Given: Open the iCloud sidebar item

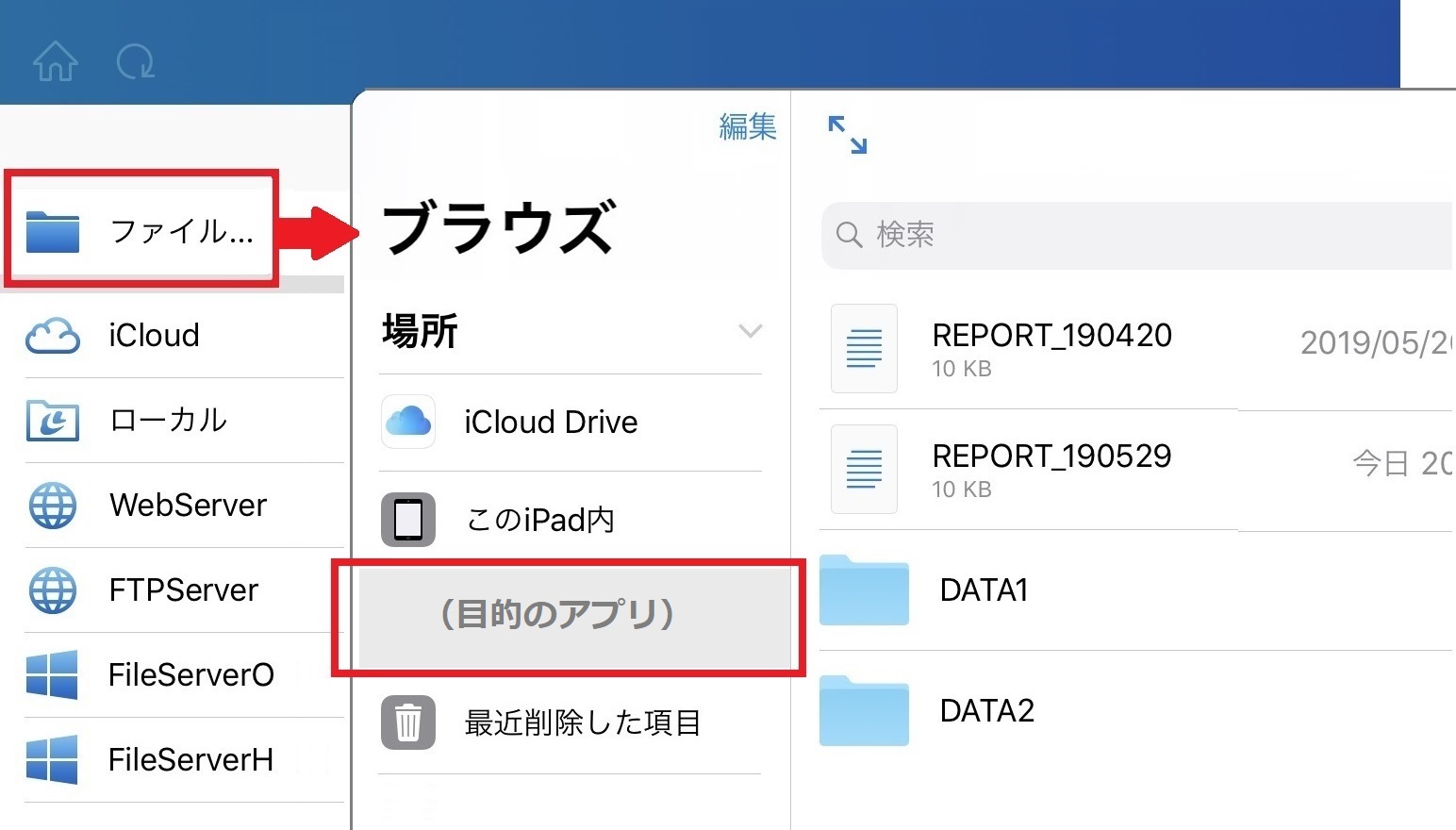Looking at the screenshot, I should (x=153, y=336).
